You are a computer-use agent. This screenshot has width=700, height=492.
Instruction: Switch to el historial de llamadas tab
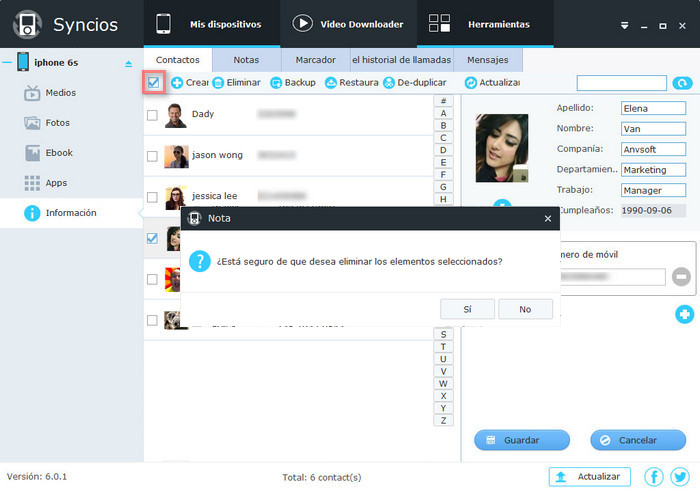pos(401,60)
